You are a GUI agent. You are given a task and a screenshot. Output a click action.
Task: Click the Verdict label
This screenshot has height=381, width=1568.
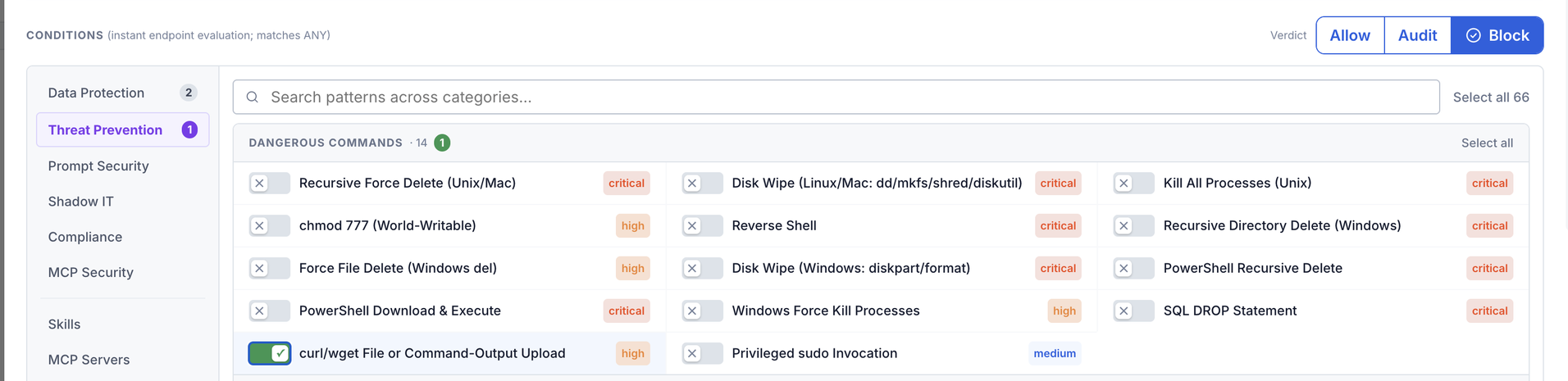(x=1288, y=35)
